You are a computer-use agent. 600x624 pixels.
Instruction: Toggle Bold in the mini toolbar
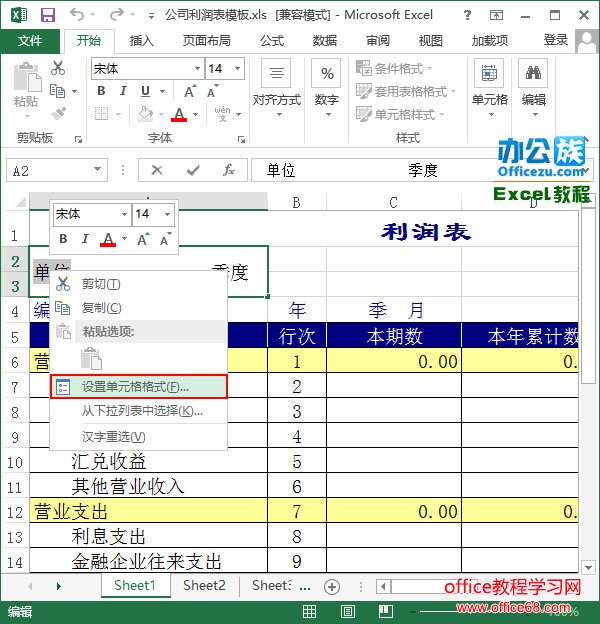coord(63,239)
